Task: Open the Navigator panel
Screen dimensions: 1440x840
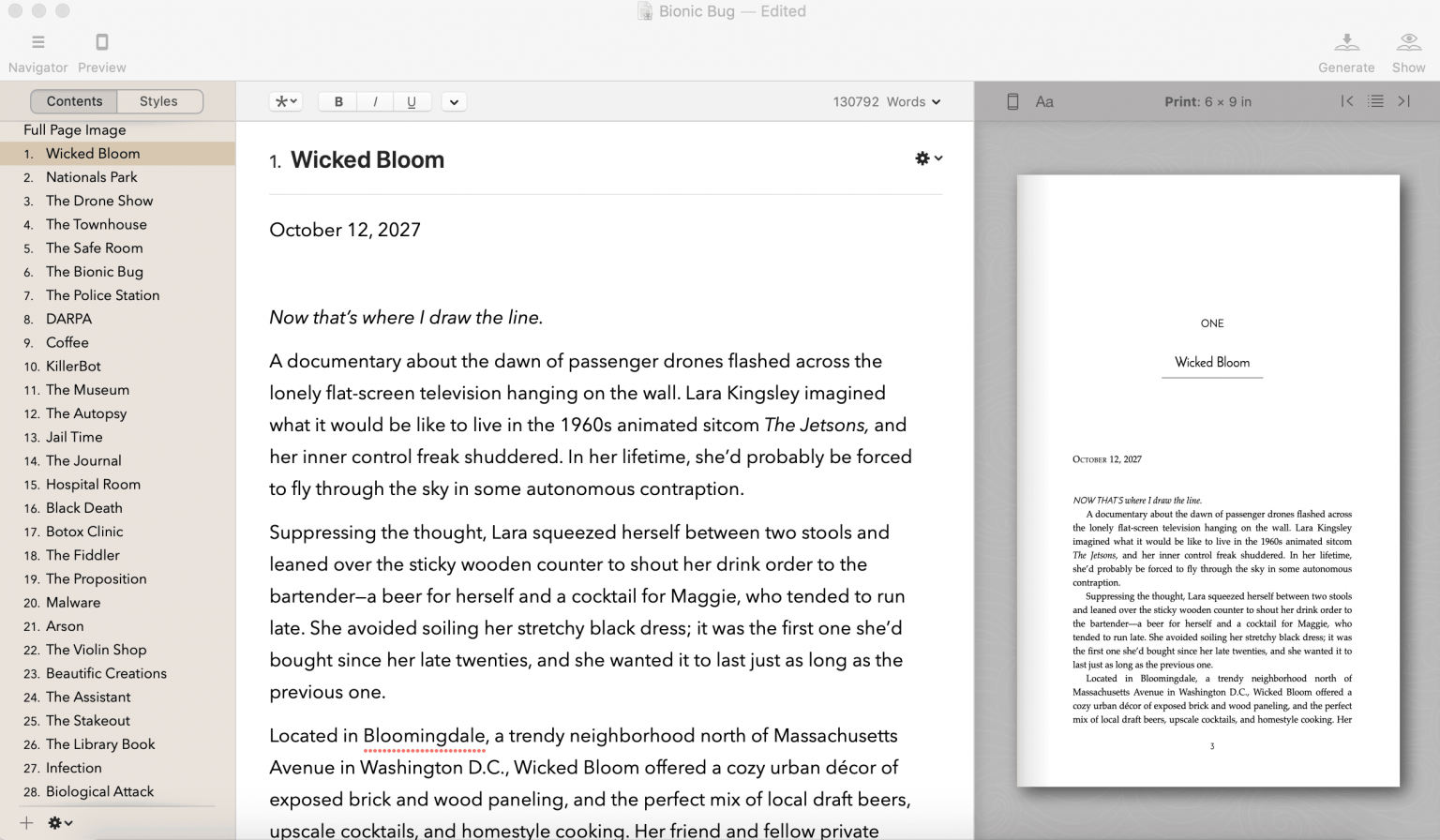Action: pos(37,49)
